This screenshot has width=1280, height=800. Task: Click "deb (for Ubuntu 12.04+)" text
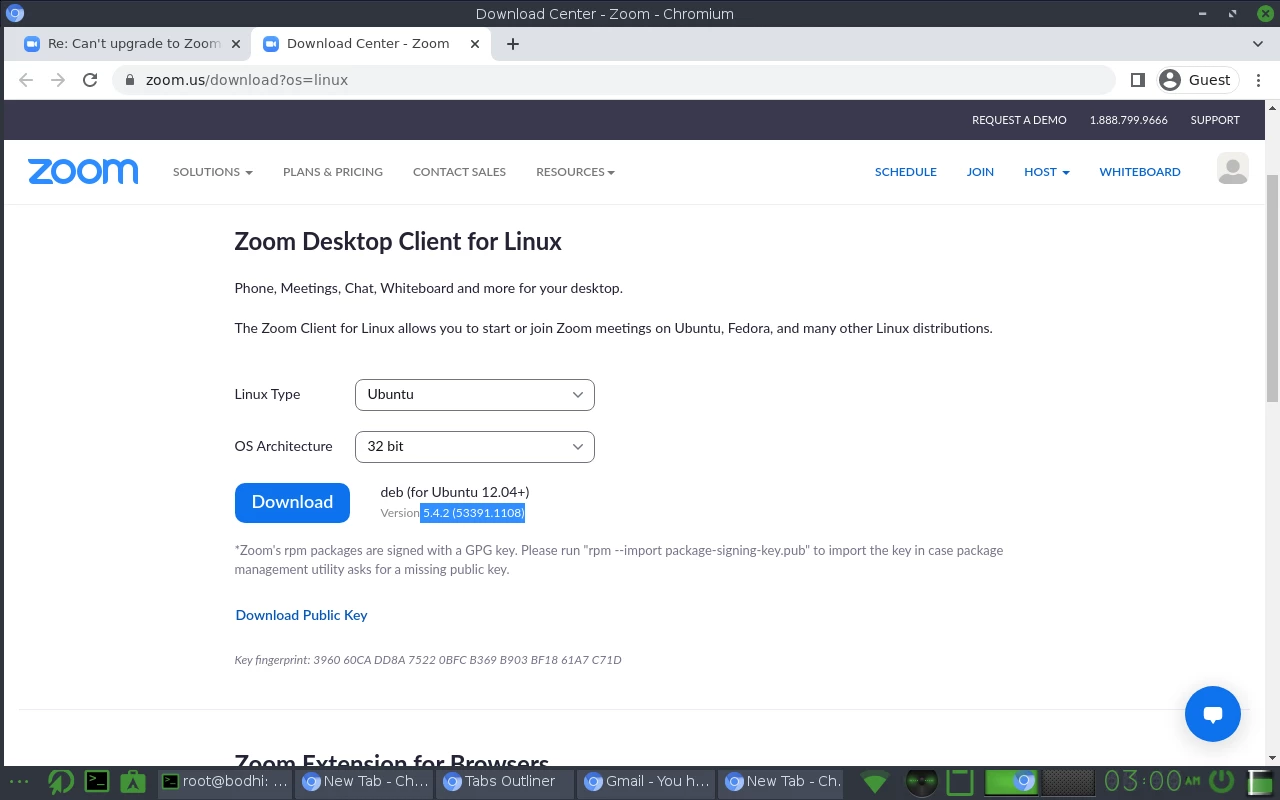455,492
